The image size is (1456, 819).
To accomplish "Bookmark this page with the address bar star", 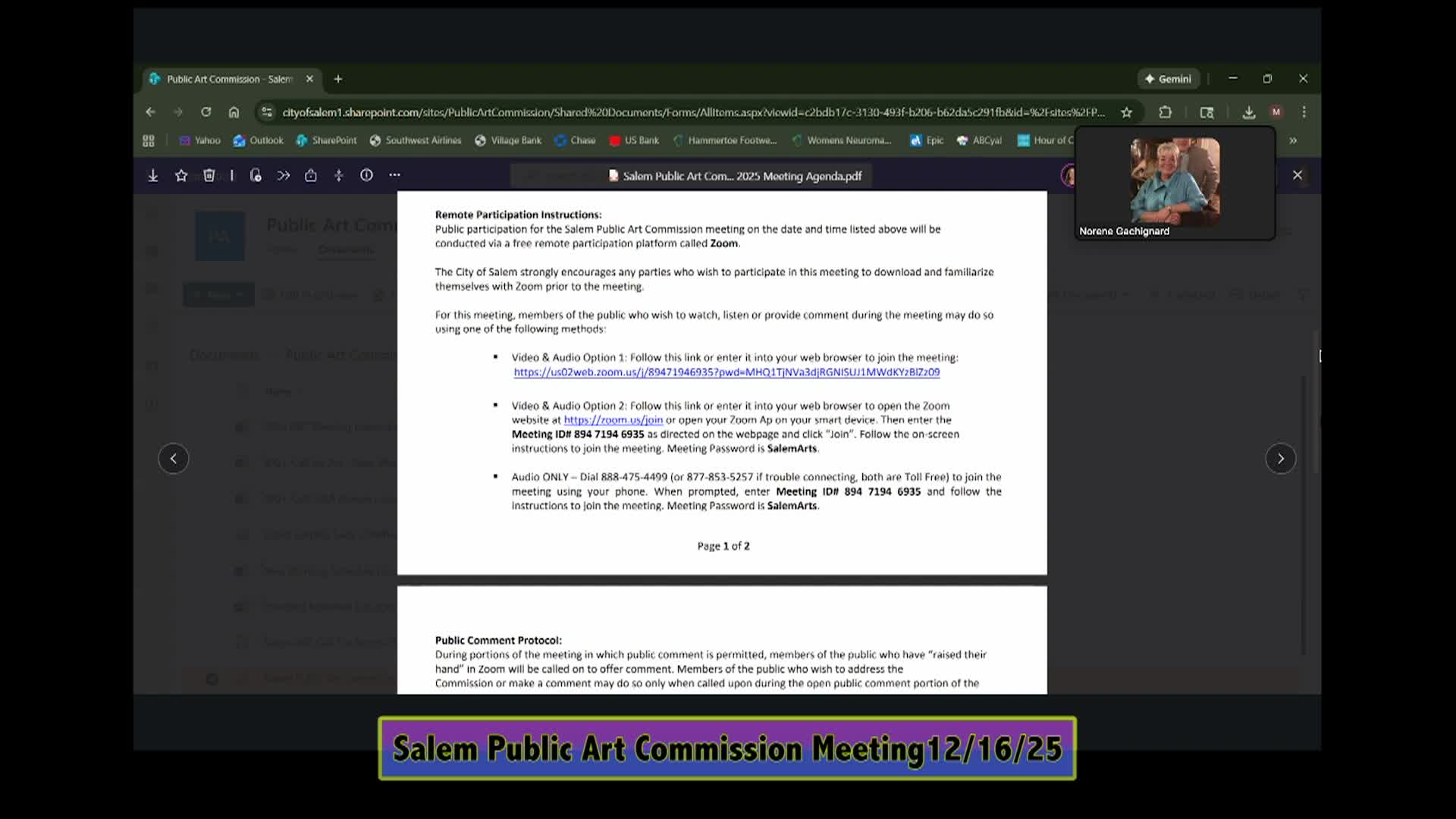I will [x=1127, y=111].
